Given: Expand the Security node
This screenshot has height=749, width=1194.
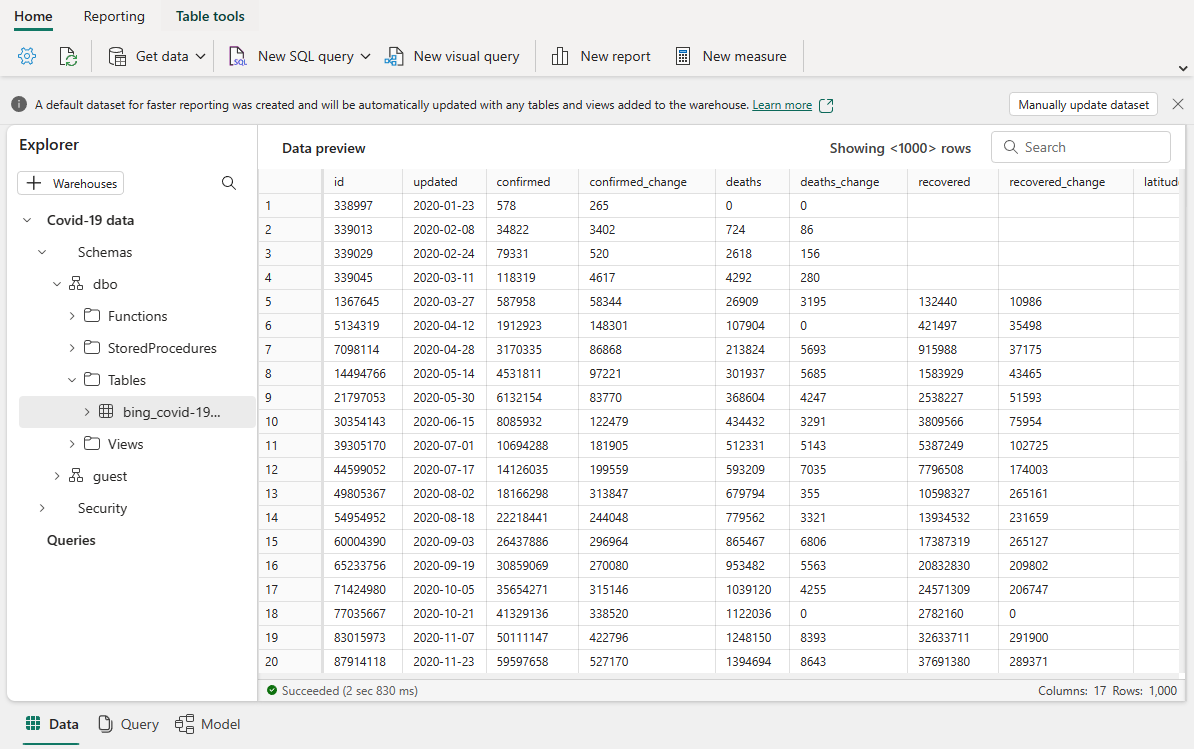Looking at the screenshot, I should click(x=43, y=508).
